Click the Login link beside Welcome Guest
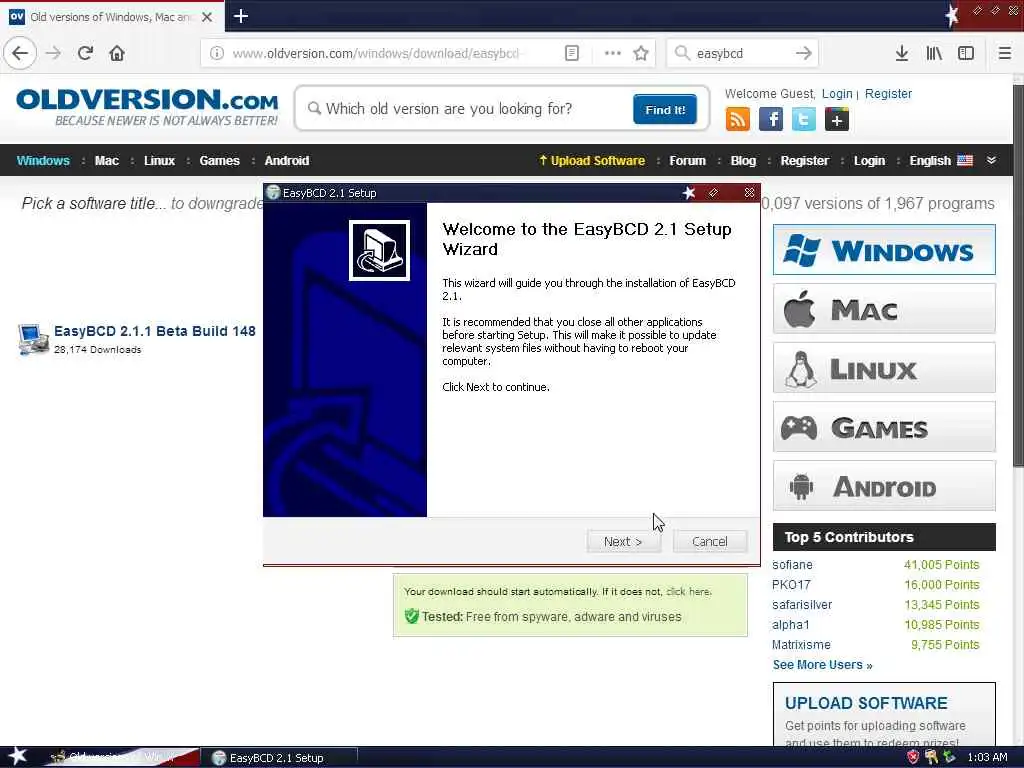Viewport: 1024px width, 768px height. (837, 94)
